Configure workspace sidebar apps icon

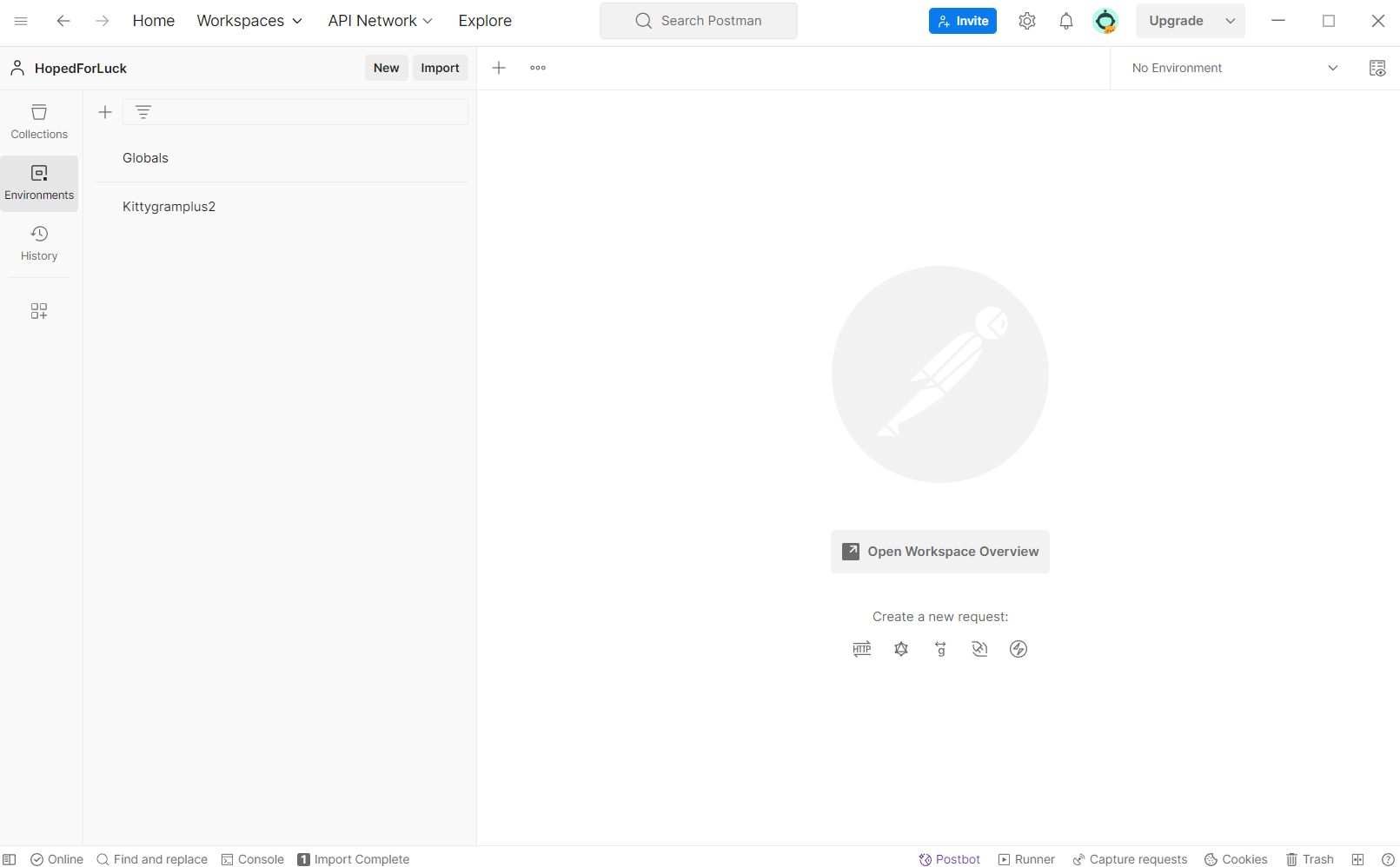click(x=39, y=311)
